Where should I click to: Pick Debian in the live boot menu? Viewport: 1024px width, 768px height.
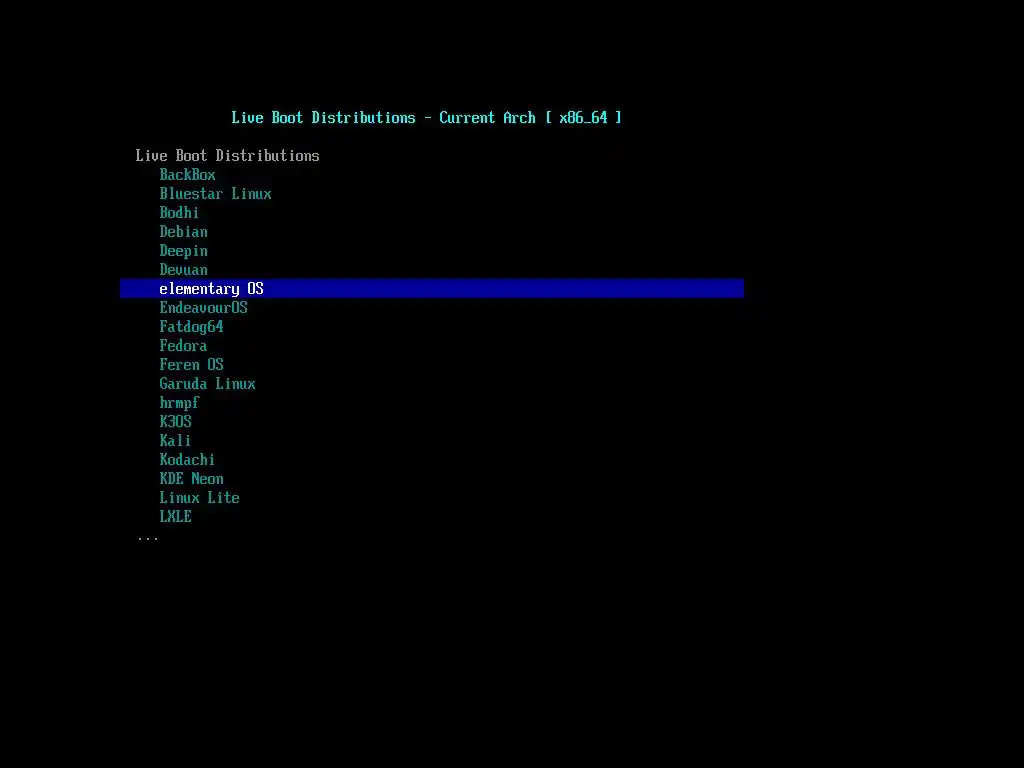coord(184,231)
